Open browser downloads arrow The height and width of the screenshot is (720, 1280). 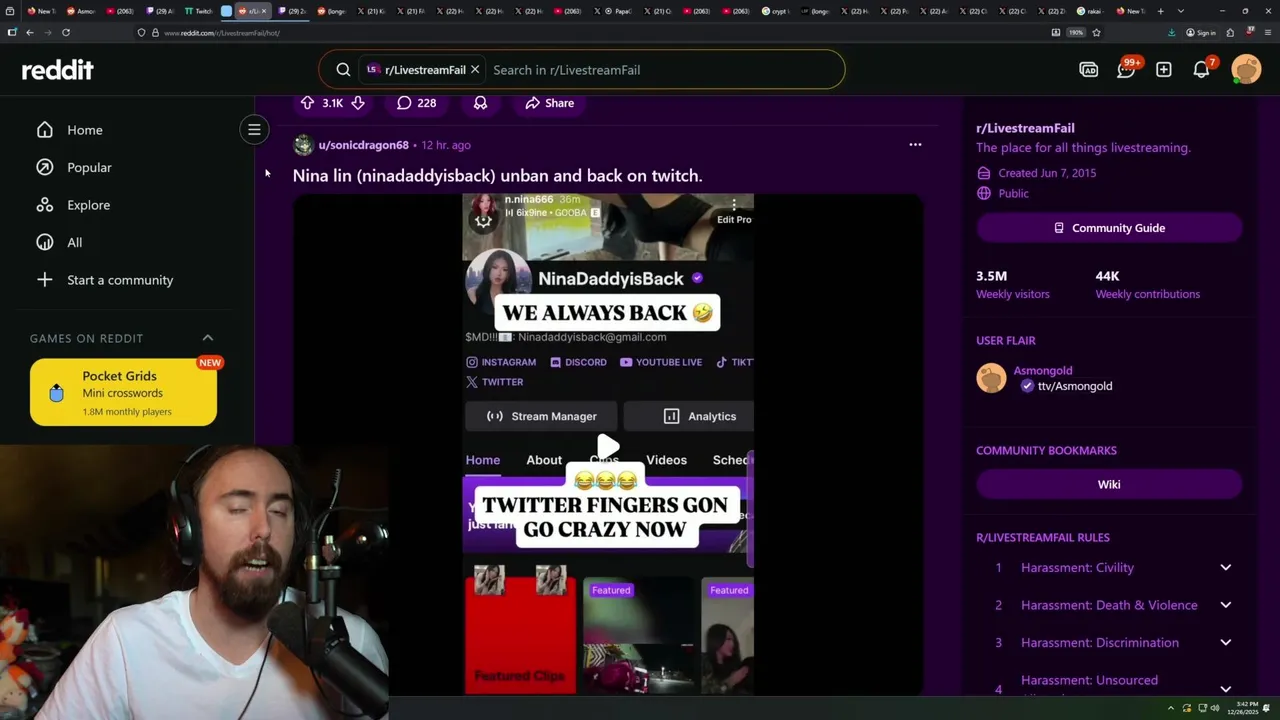(x=1172, y=32)
